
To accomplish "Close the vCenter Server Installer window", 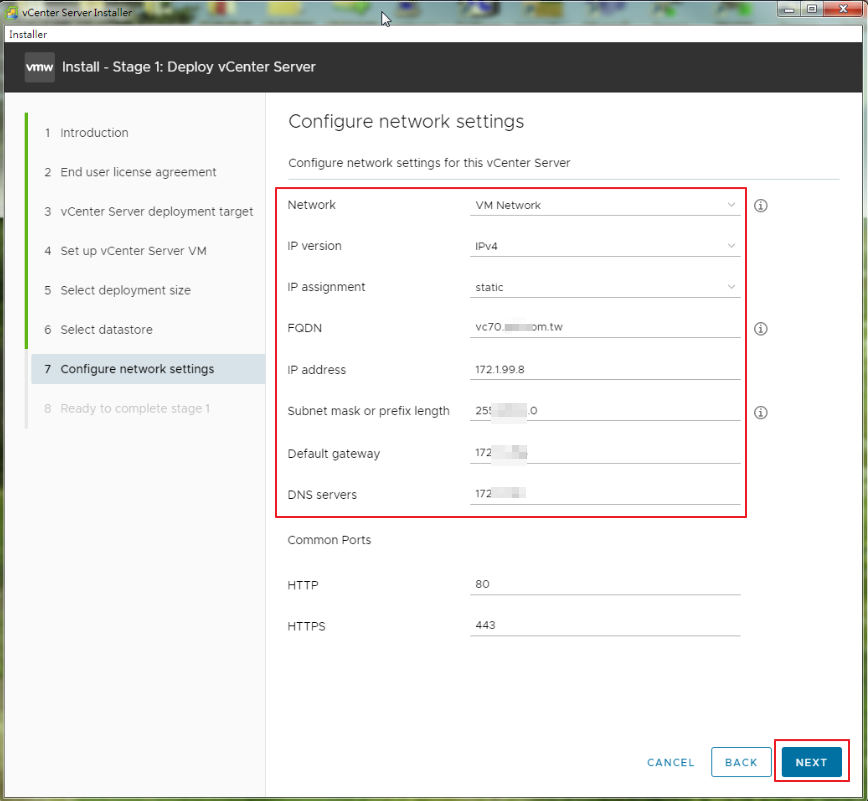I will click(x=843, y=9).
